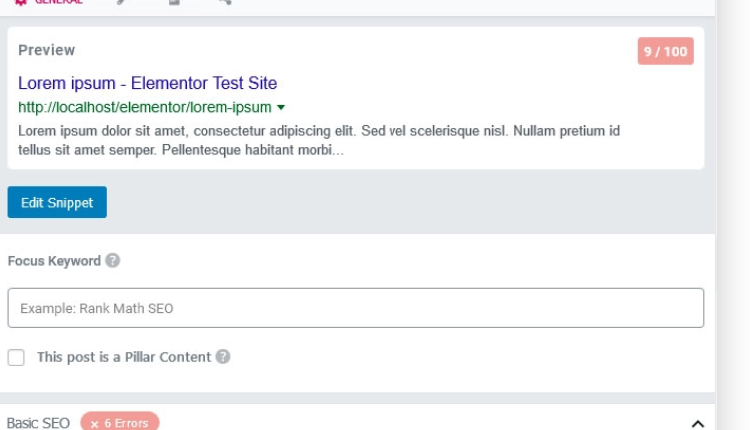Image resolution: width=750 pixels, height=430 pixels.
Task: Click the 'This post is a Pillar Content' label
Action: 123,357
